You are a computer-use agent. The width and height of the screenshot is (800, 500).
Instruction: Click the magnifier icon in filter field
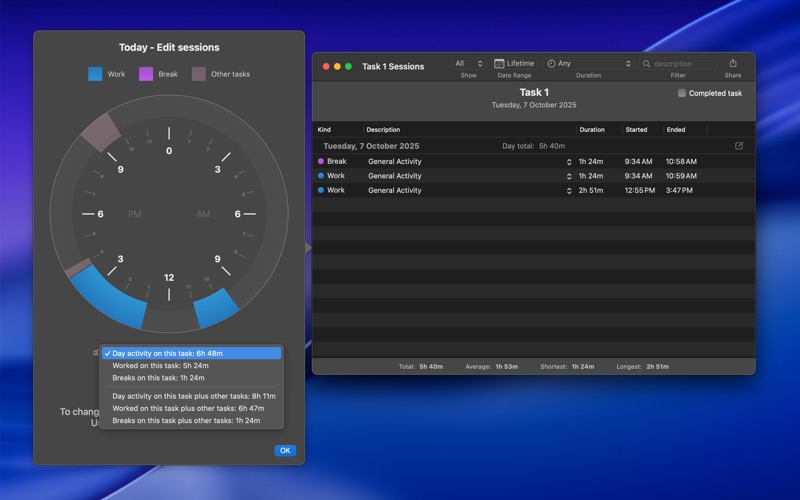coord(646,64)
